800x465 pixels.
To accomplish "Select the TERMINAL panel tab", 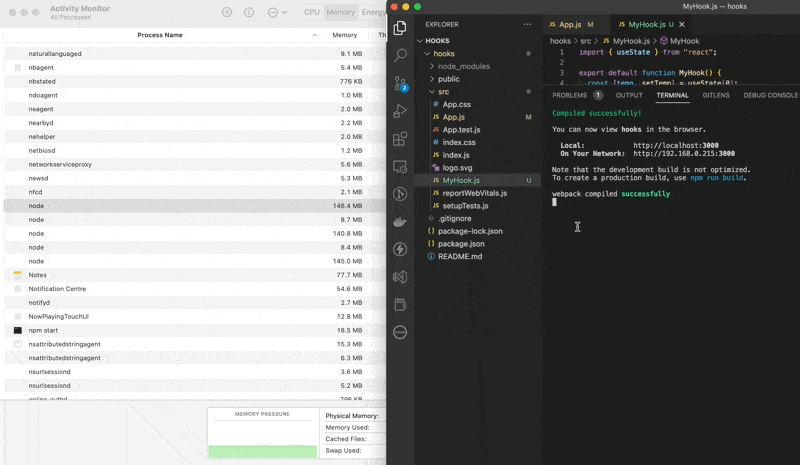I will 672,95.
